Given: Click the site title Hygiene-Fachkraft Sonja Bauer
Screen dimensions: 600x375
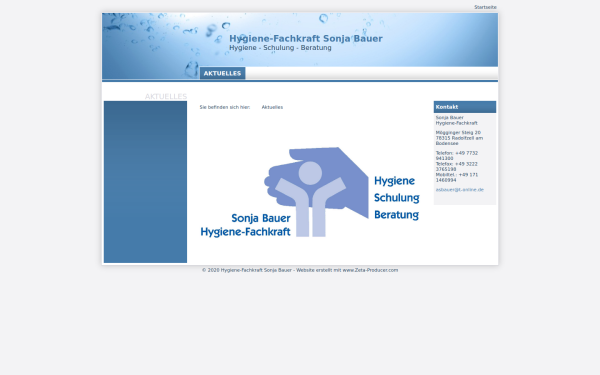Looking at the screenshot, I should click(306, 39).
